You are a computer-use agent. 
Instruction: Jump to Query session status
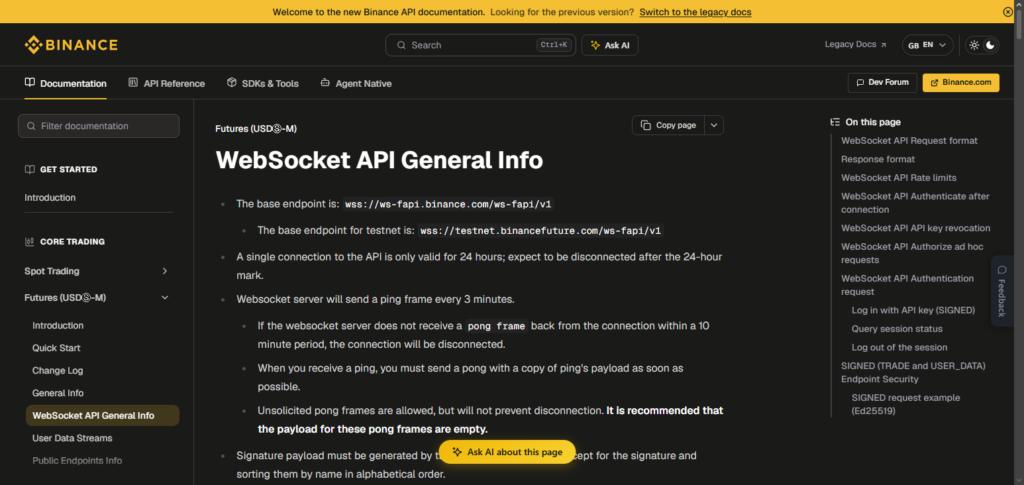click(897, 329)
